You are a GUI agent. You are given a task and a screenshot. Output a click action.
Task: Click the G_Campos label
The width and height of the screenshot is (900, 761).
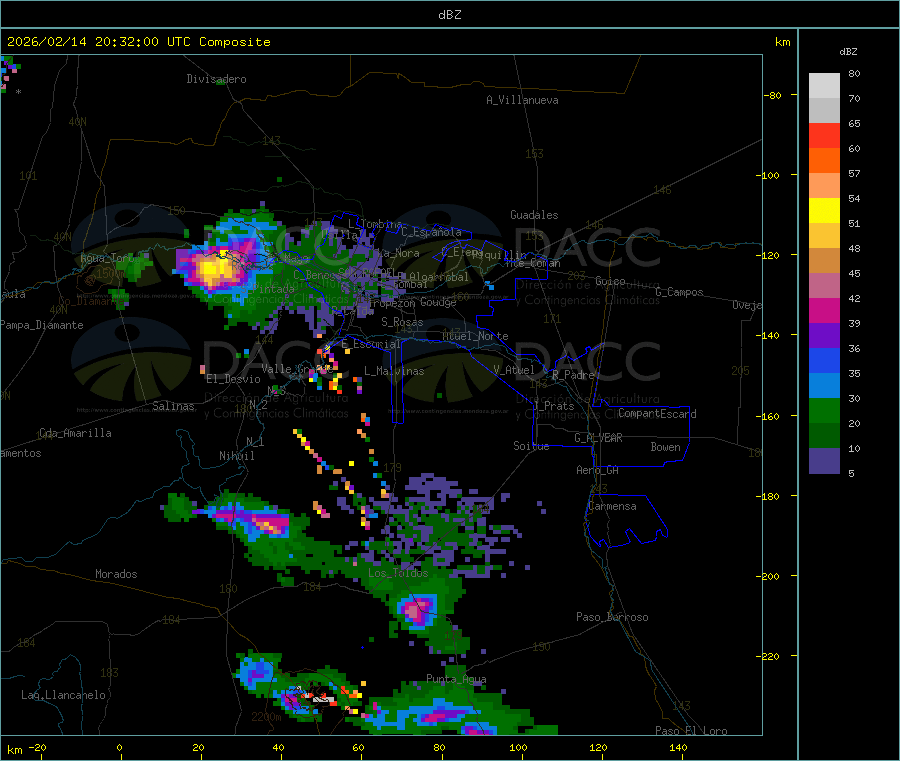[680, 292]
